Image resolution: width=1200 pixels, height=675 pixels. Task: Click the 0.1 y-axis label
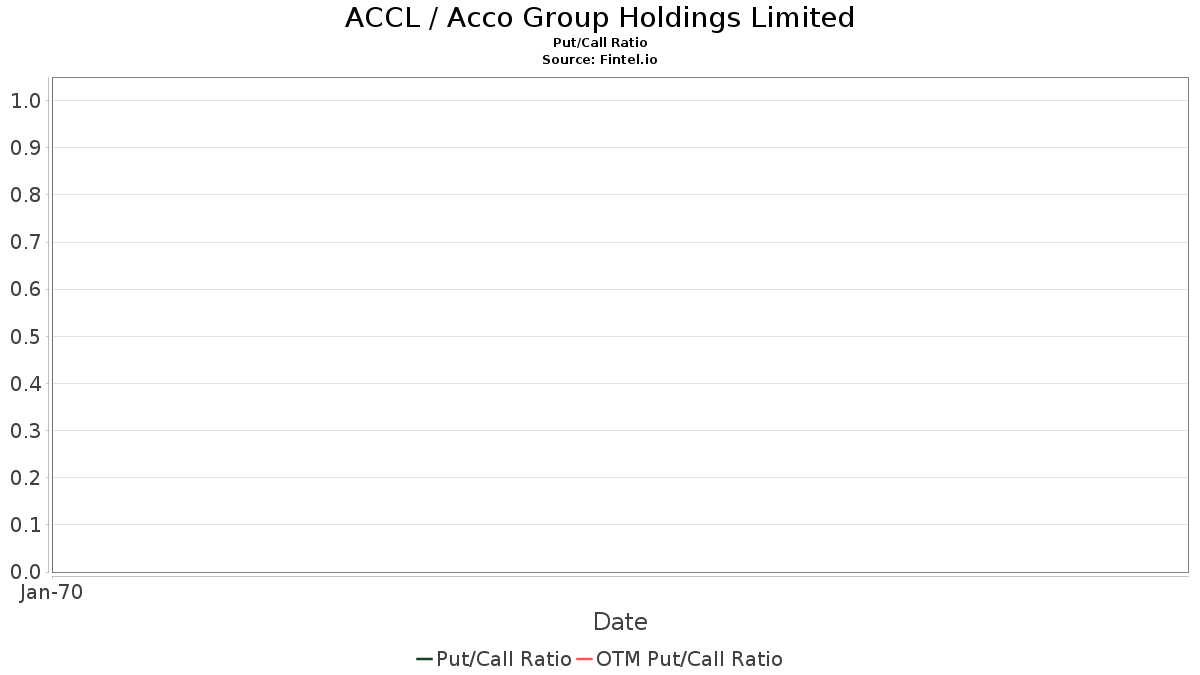point(25,525)
